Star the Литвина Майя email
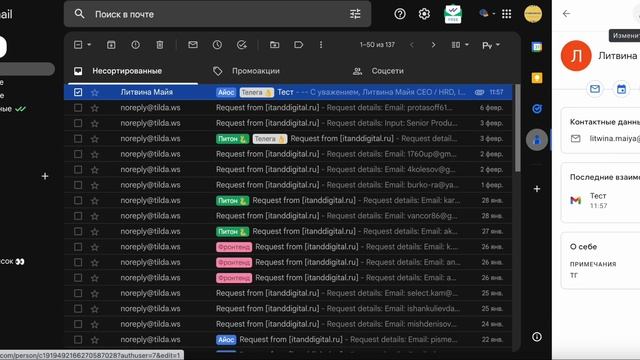The image size is (640, 360). click(x=95, y=92)
